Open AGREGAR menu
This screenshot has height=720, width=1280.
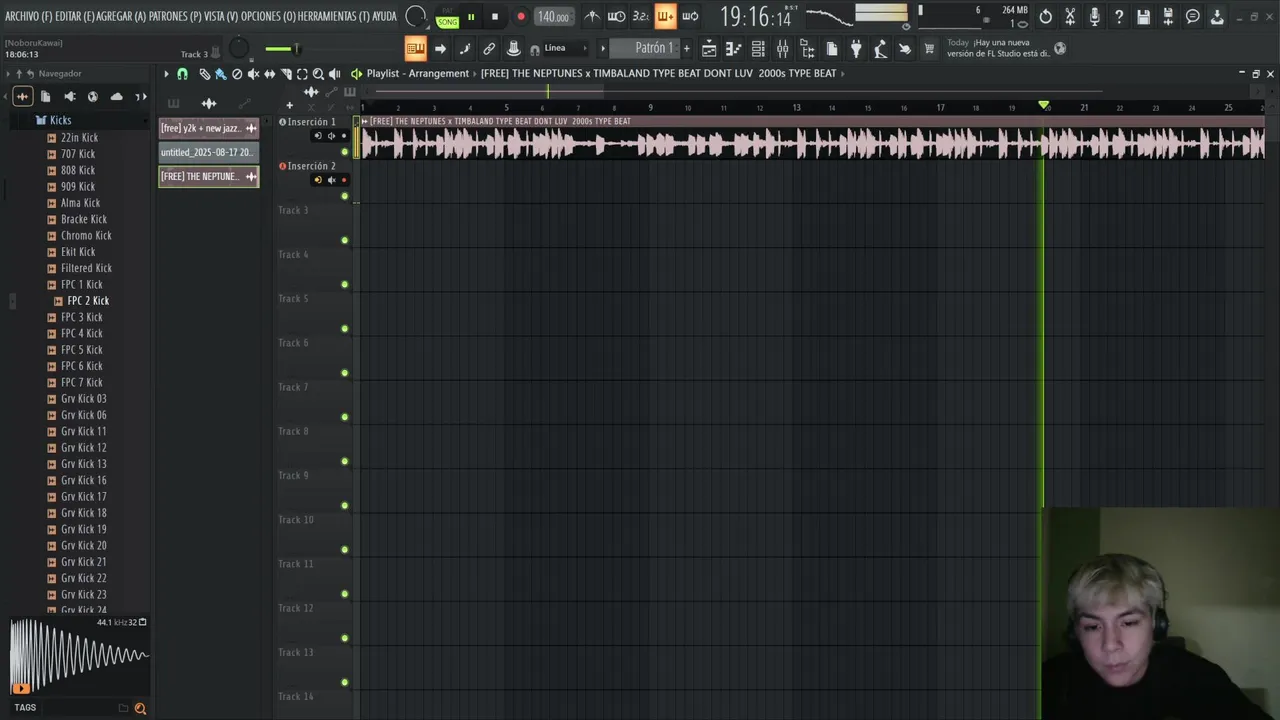pos(123,17)
